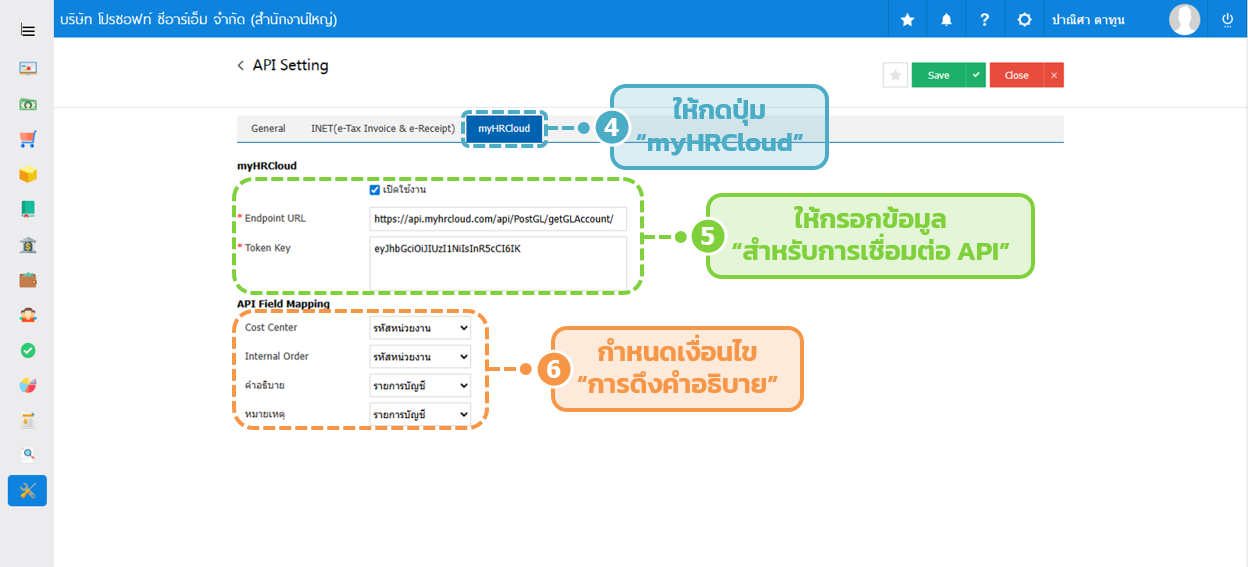Screen dimensions: 1248x567
Task: Open the shopping cart module in sidebar
Action: pyautogui.click(x=27, y=140)
